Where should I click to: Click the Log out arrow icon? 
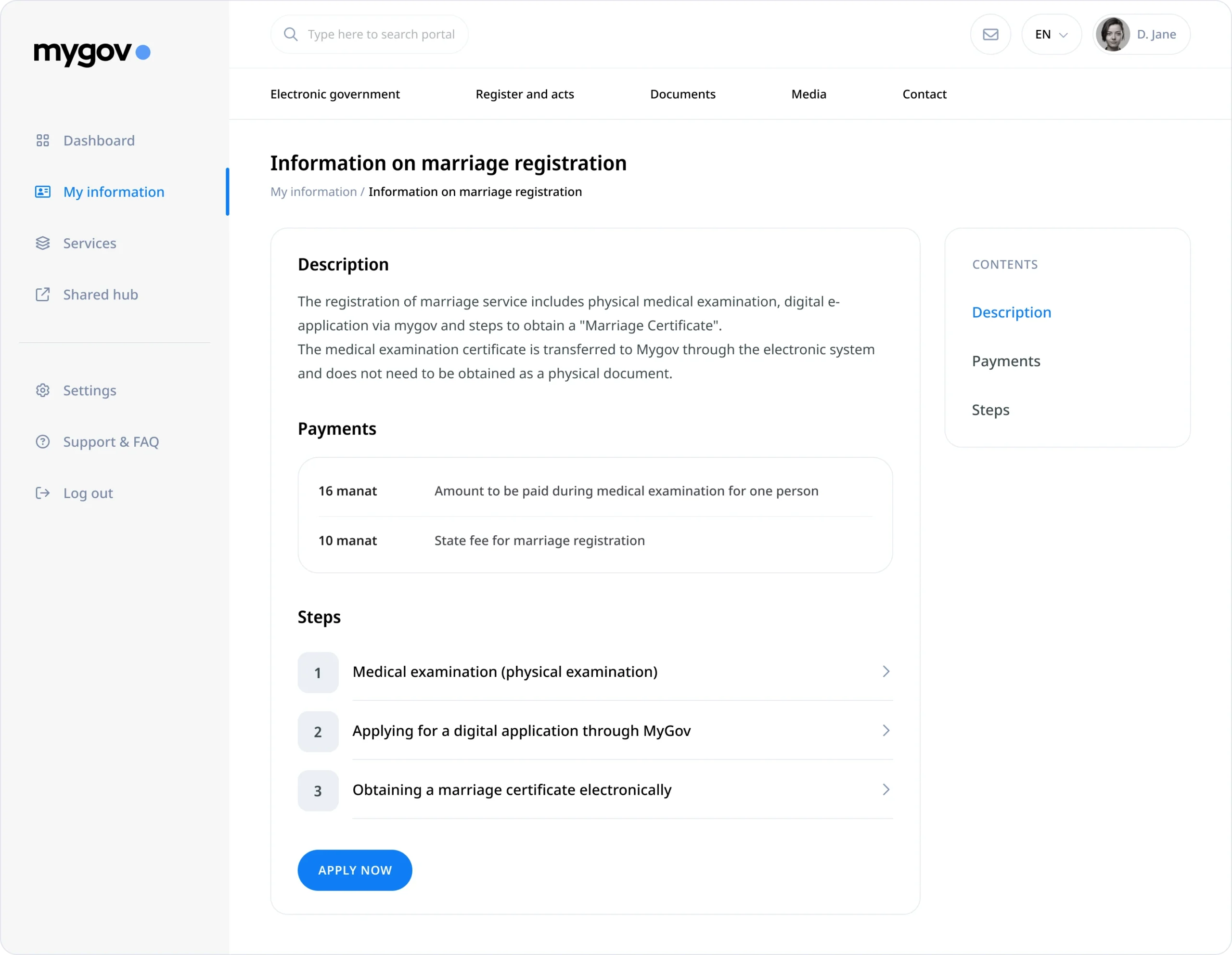click(x=42, y=493)
